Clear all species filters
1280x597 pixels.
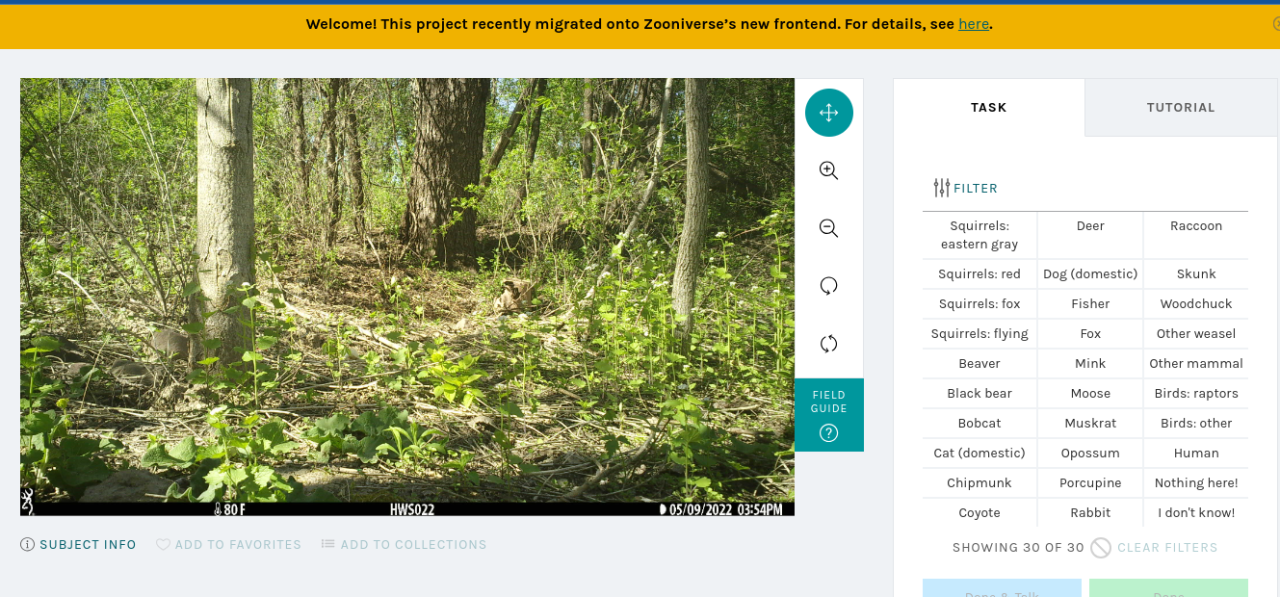[1154, 548]
